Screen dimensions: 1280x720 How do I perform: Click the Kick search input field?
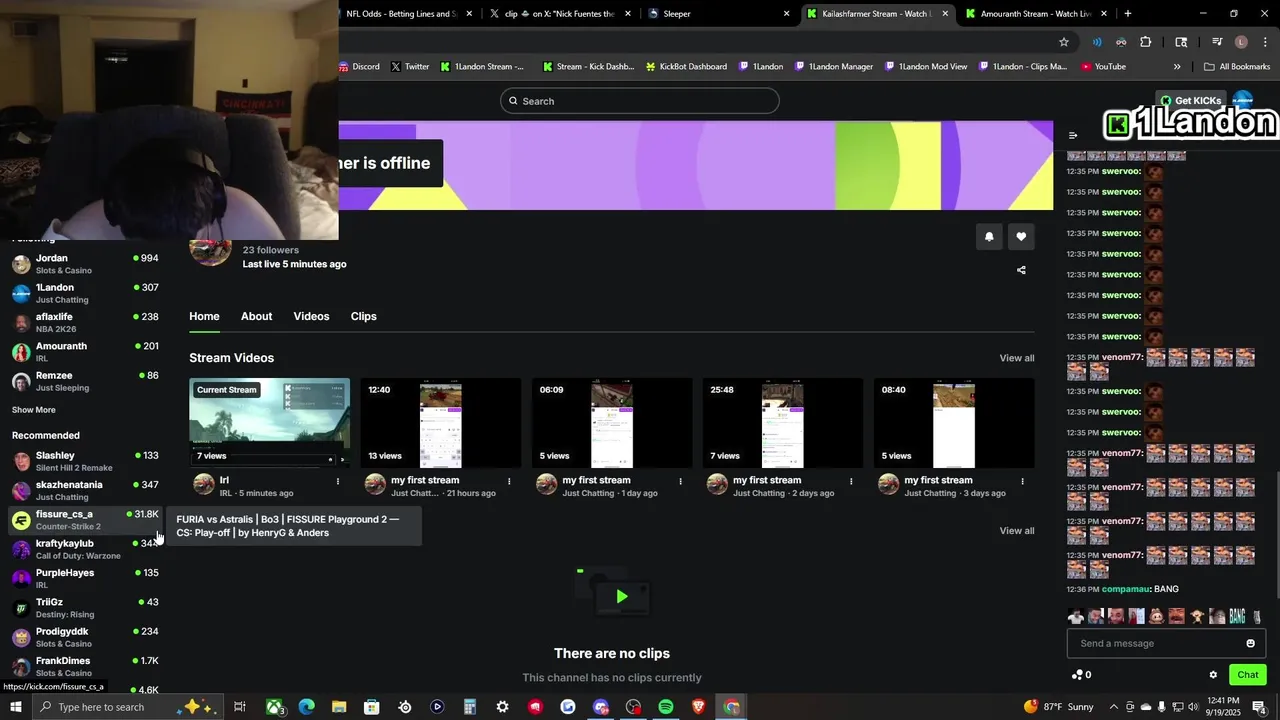[640, 101]
